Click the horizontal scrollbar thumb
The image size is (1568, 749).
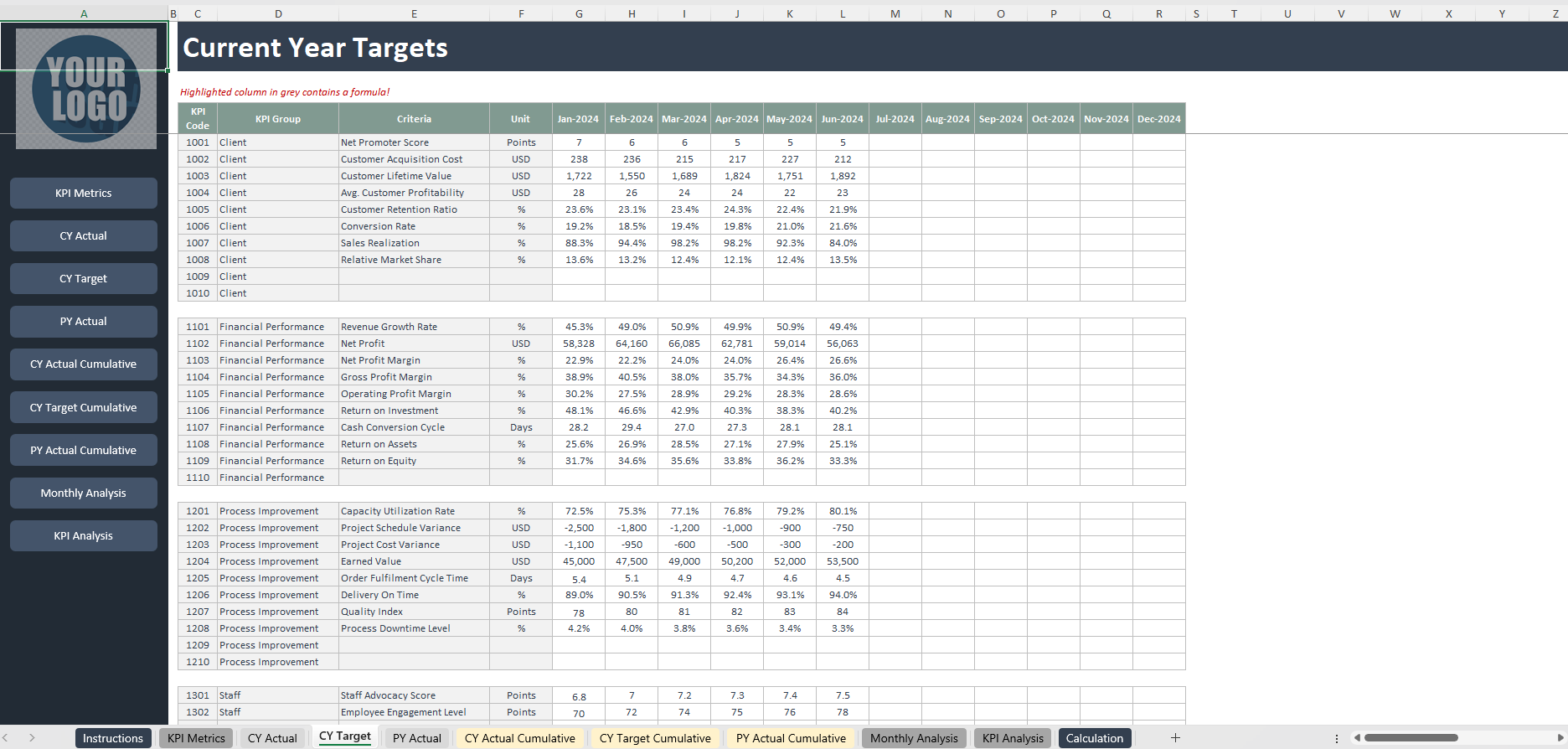pyautogui.click(x=1411, y=738)
